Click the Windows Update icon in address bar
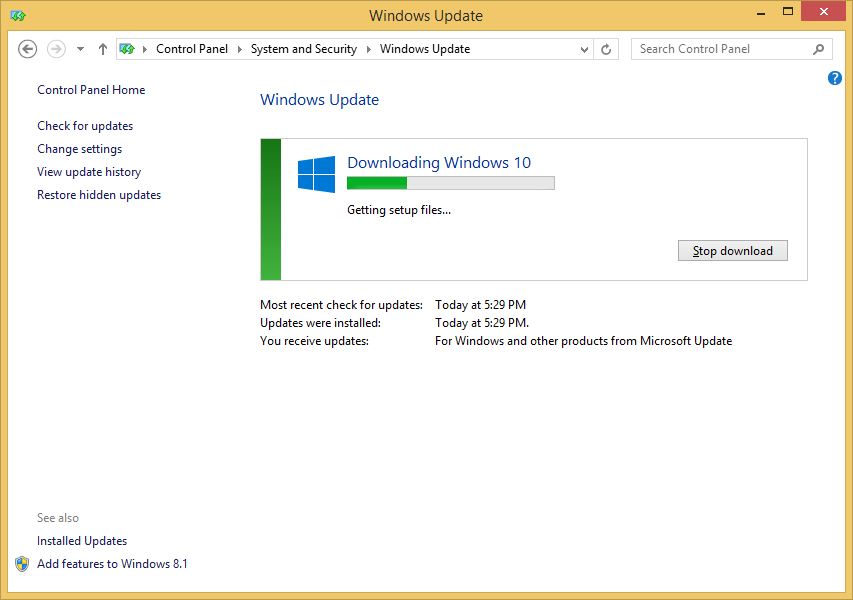Screen dimensions: 853x600 tap(127, 49)
